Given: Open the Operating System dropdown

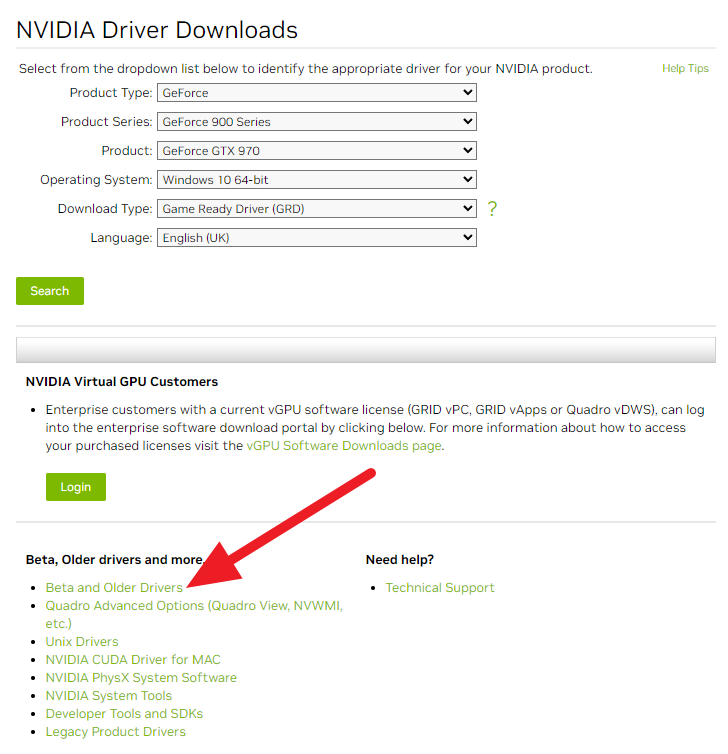Looking at the screenshot, I should pyautogui.click(x=316, y=179).
